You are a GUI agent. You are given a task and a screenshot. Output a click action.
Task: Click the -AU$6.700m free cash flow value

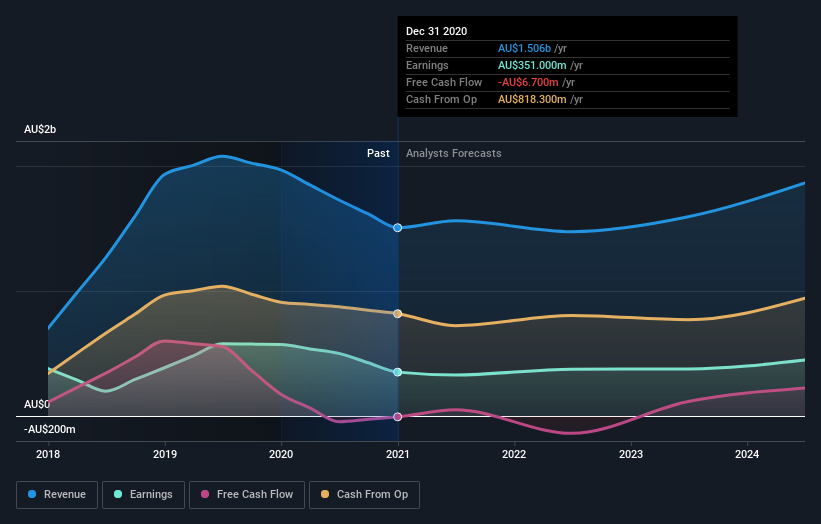point(528,82)
